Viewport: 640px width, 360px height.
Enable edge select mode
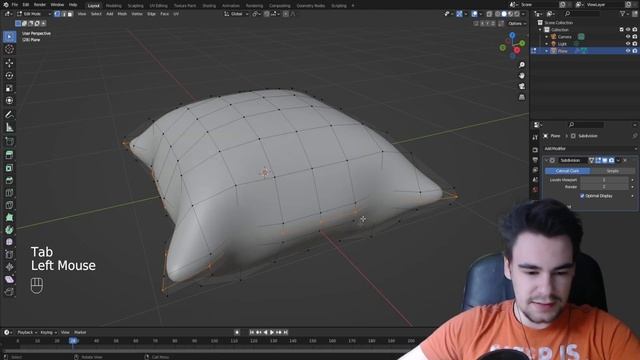pyautogui.click(x=63, y=14)
